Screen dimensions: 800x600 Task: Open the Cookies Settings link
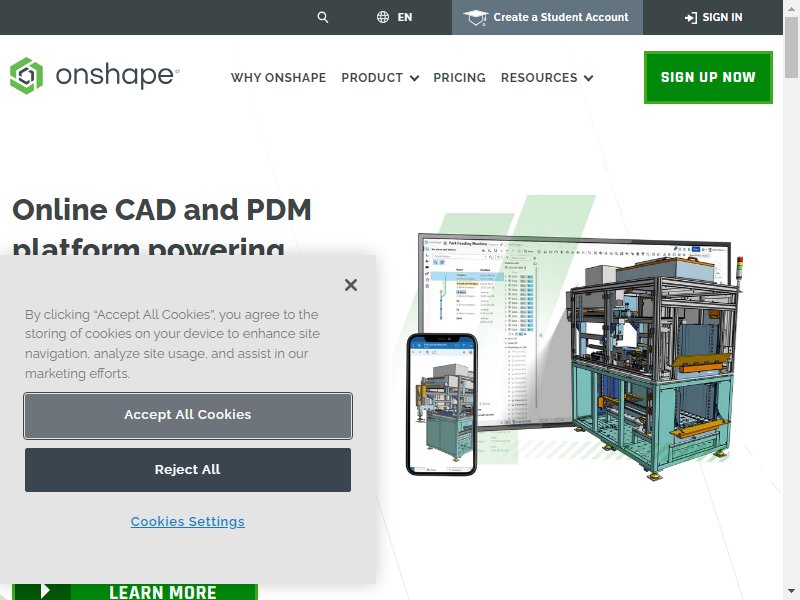[188, 521]
